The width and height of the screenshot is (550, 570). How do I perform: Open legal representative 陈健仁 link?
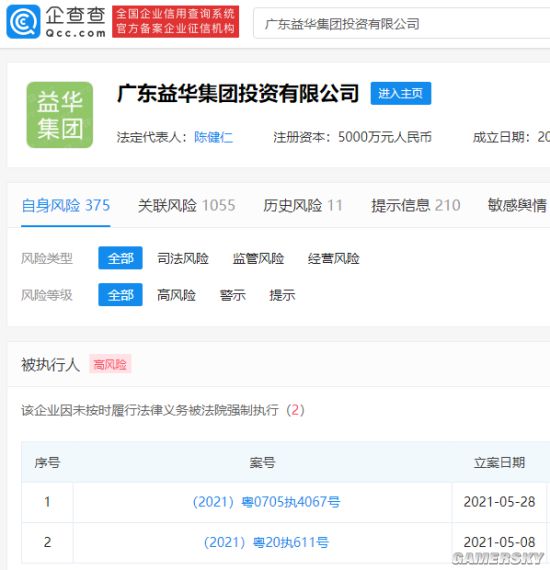pos(213,137)
